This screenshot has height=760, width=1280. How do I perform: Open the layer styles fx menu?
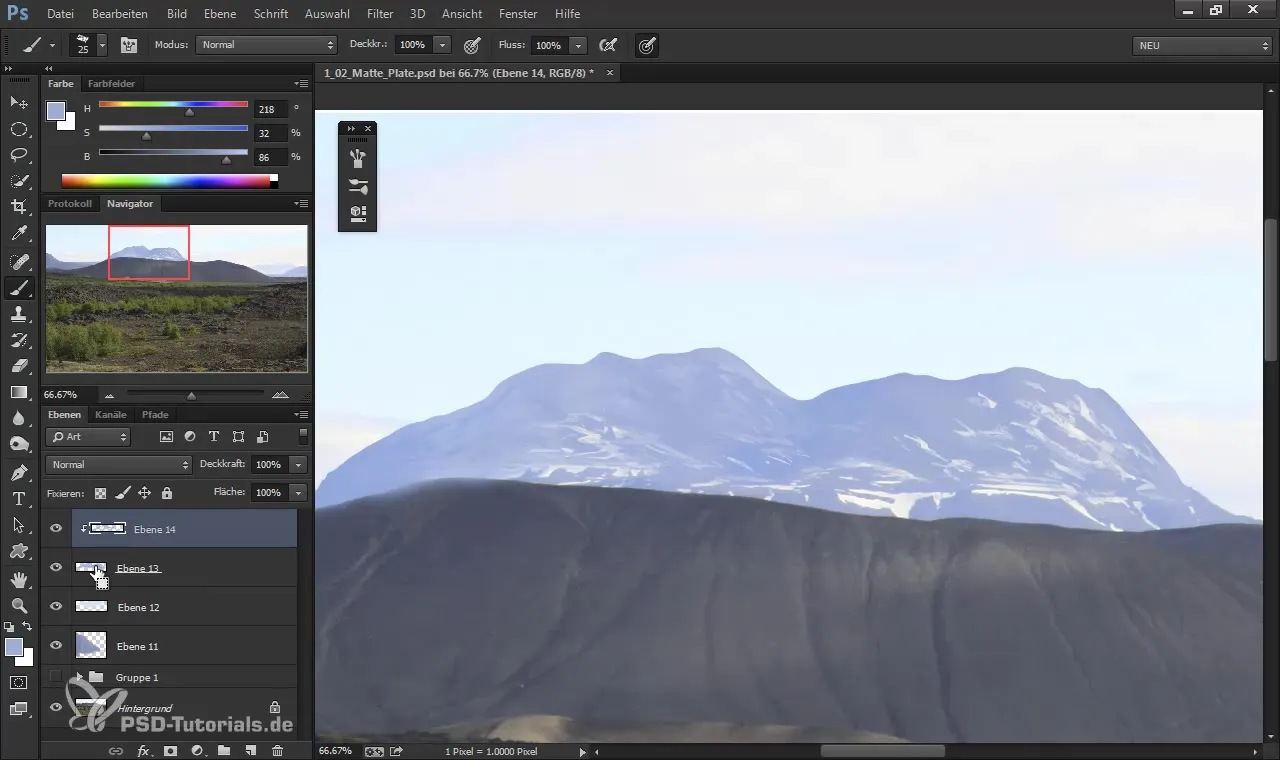tap(143, 750)
